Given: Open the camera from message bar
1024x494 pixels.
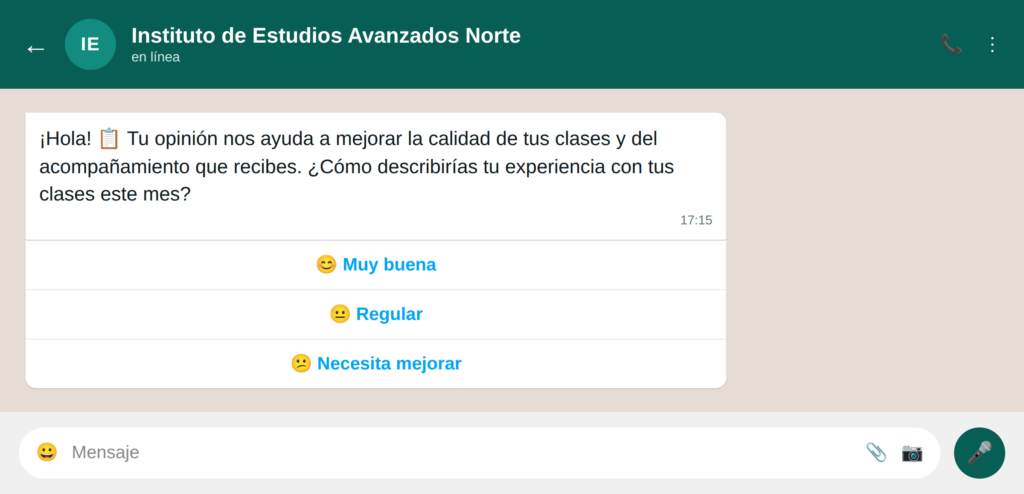Looking at the screenshot, I should pos(912,452).
